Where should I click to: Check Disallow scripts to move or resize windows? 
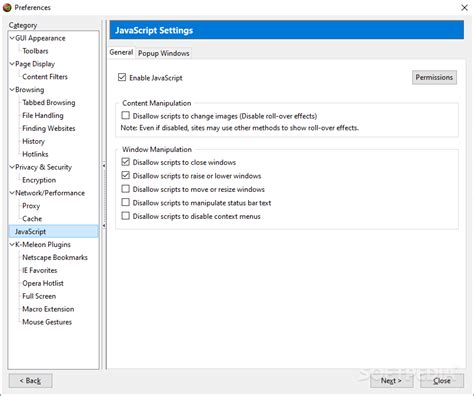click(125, 189)
